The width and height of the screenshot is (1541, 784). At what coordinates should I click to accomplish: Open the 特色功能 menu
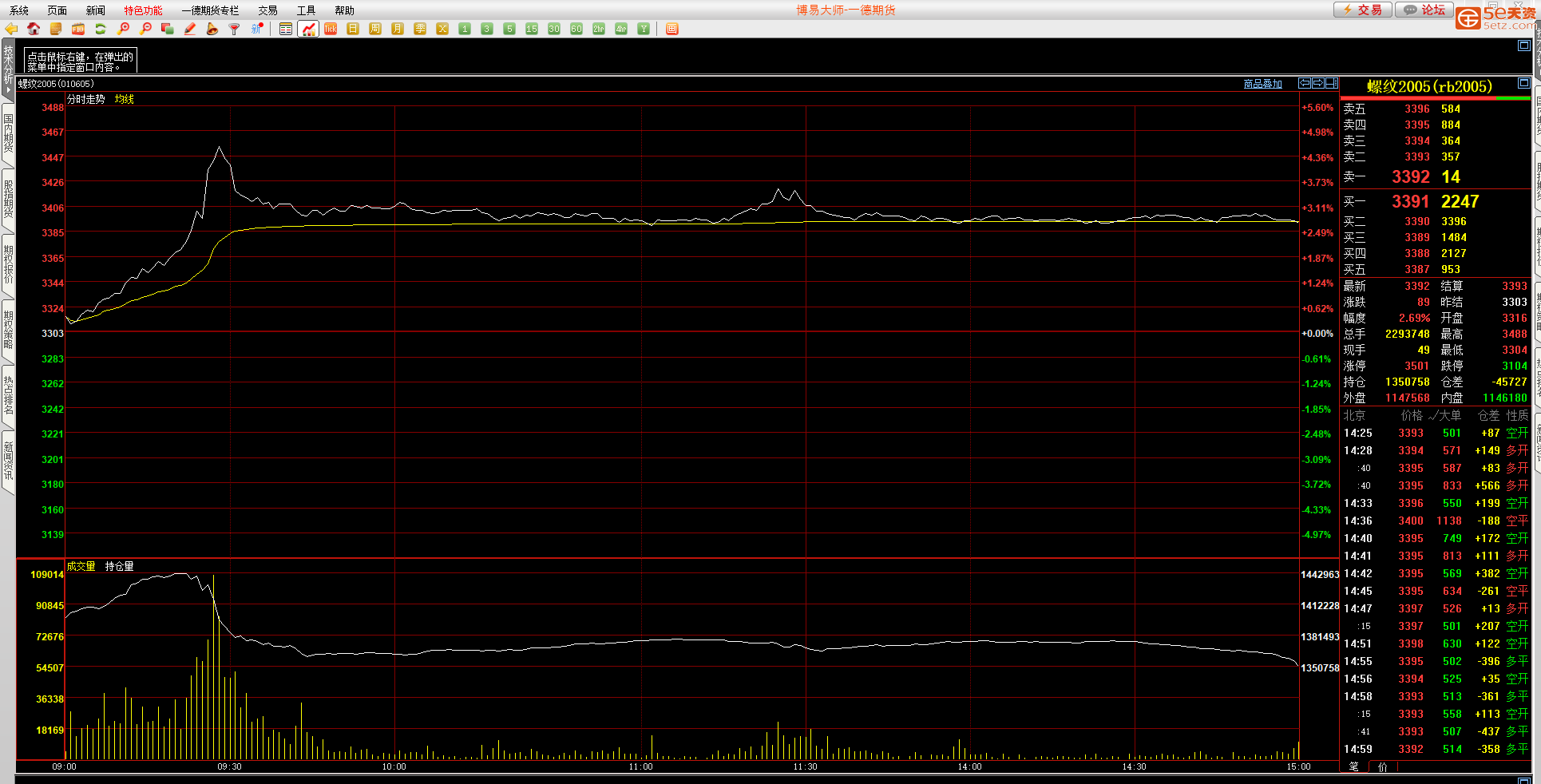pos(143,10)
